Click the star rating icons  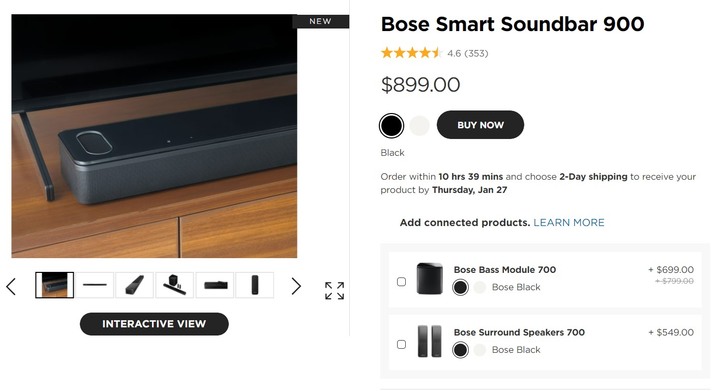click(x=410, y=53)
